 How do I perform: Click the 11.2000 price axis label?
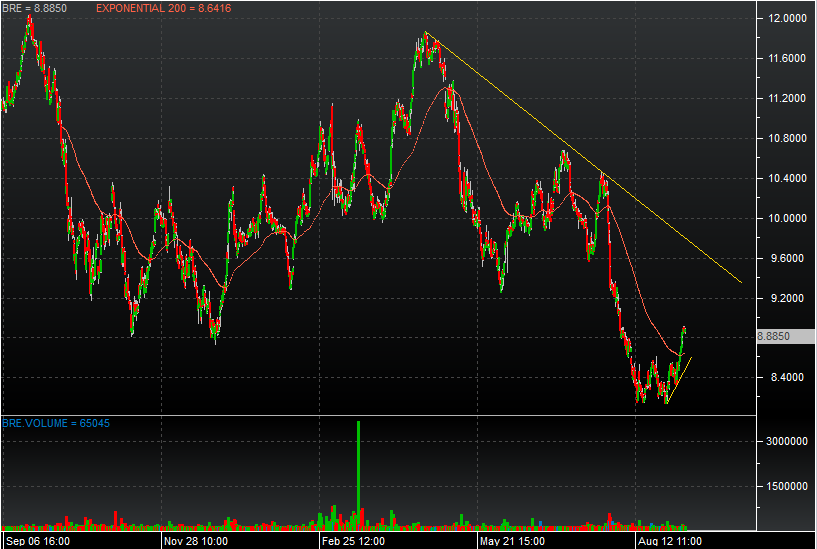[x=787, y=98]
